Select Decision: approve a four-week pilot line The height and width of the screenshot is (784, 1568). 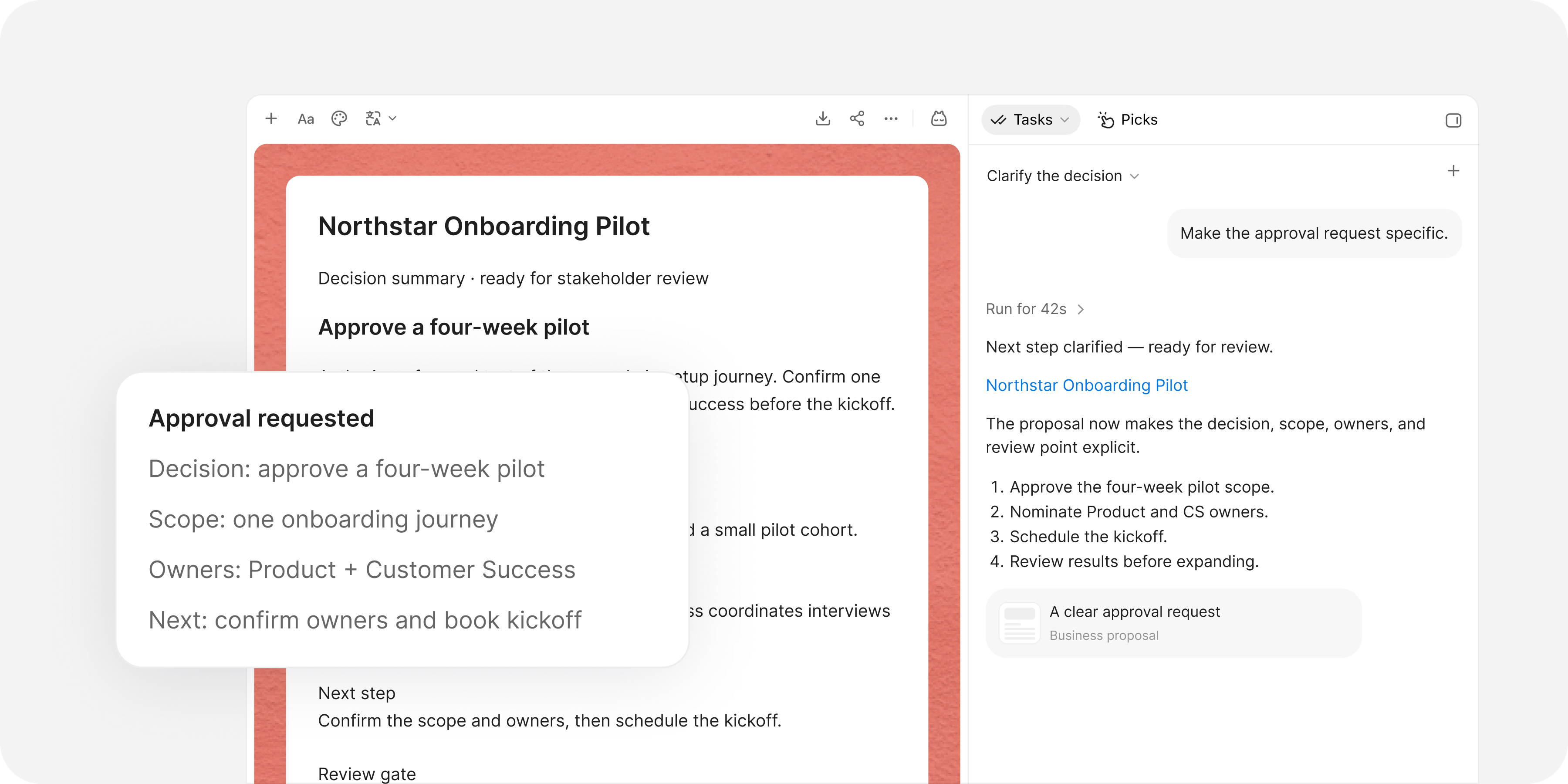coord(346,469)
